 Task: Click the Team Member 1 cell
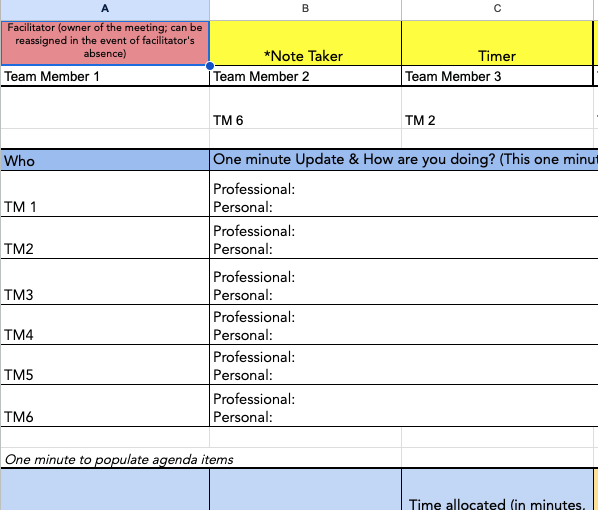pyautogui.click(x=105, y=76)
